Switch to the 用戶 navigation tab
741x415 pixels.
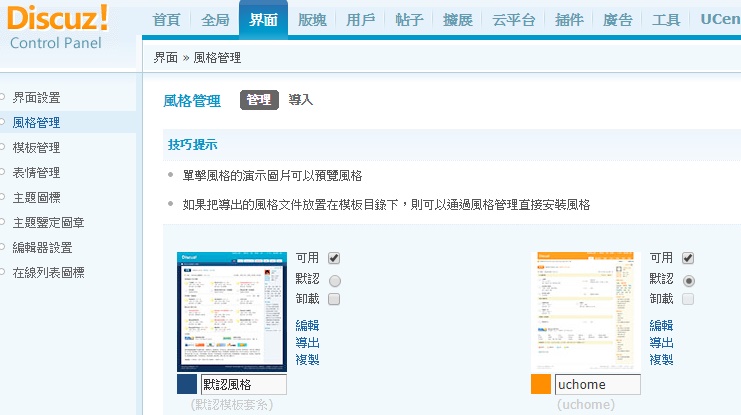(361, 20)
